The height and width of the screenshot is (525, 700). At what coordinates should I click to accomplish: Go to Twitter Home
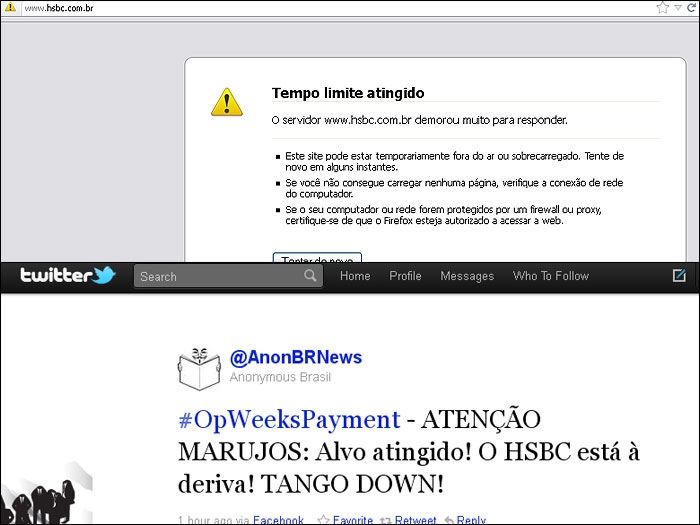pos(355,276)
